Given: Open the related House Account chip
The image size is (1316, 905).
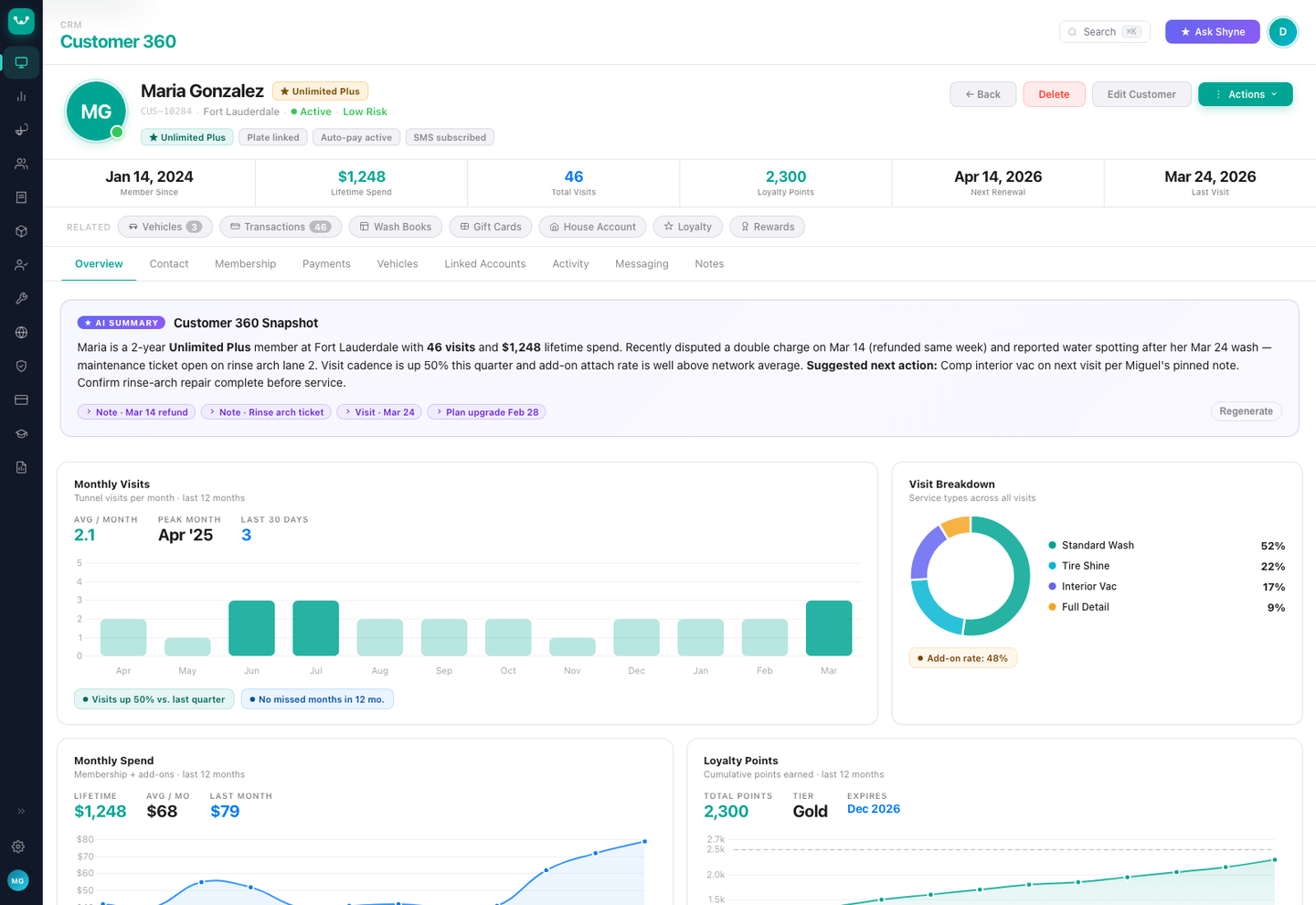Looking at the screenshot, I should 592,227.
